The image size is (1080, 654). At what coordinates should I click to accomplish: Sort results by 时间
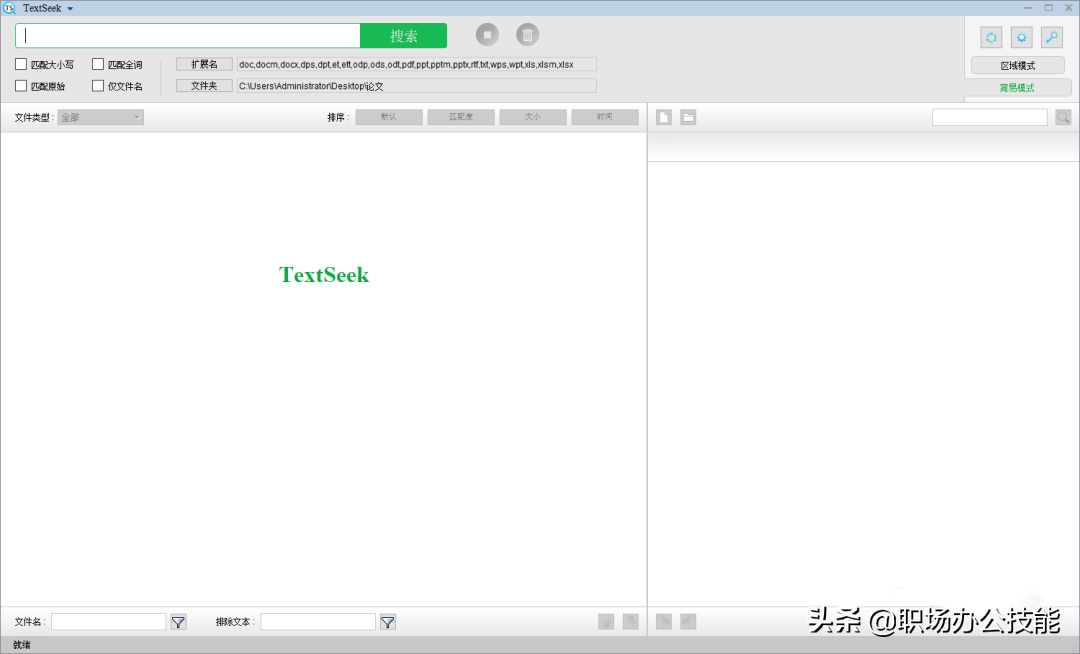[605, 117]
